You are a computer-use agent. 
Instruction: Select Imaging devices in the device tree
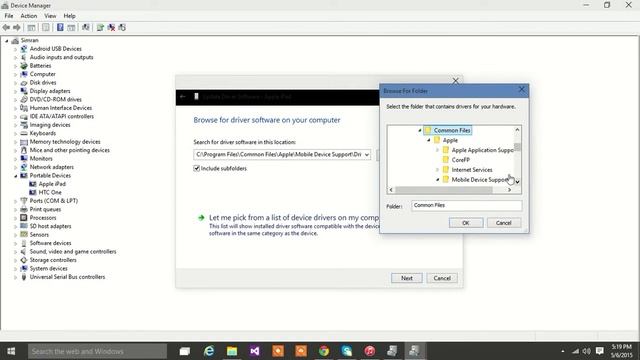click(x=50, y=125)
